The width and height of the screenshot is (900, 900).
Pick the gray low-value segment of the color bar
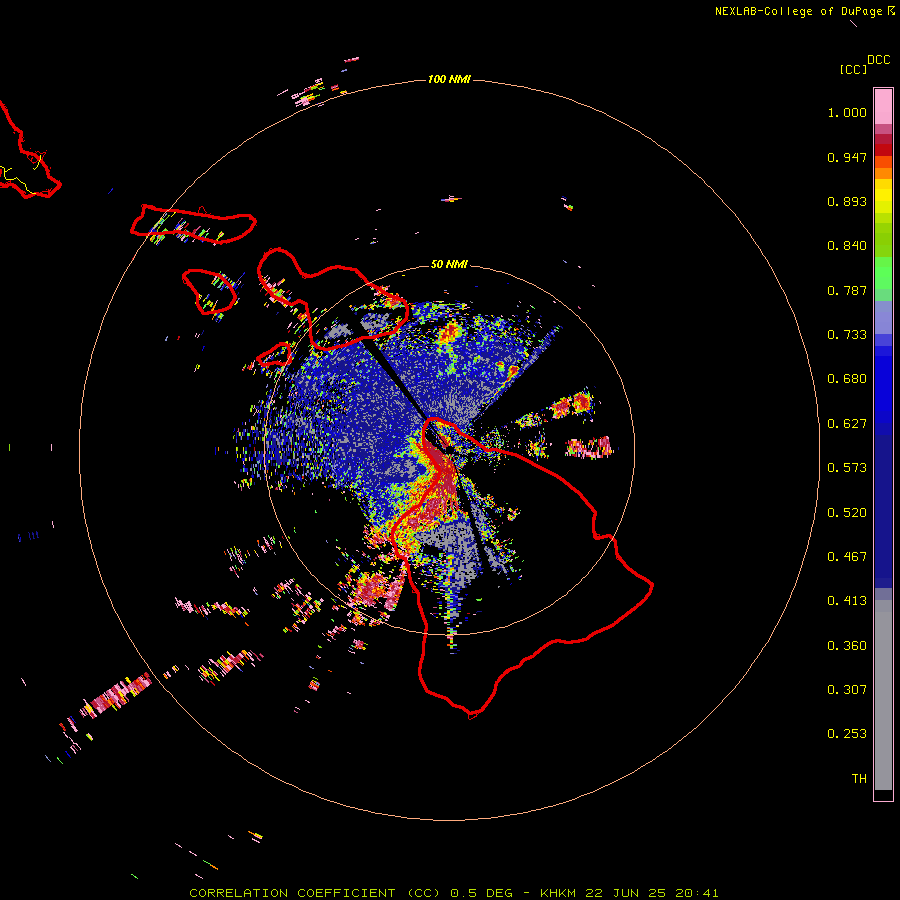tap(883, 695)
